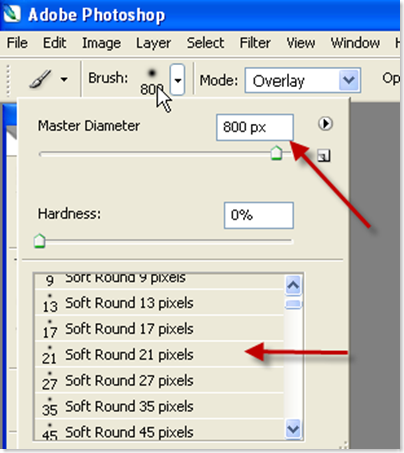Open the Brush preset picker dropdown arrow
The width and height of the screenshot is (404, 453).
click(178, 80)
